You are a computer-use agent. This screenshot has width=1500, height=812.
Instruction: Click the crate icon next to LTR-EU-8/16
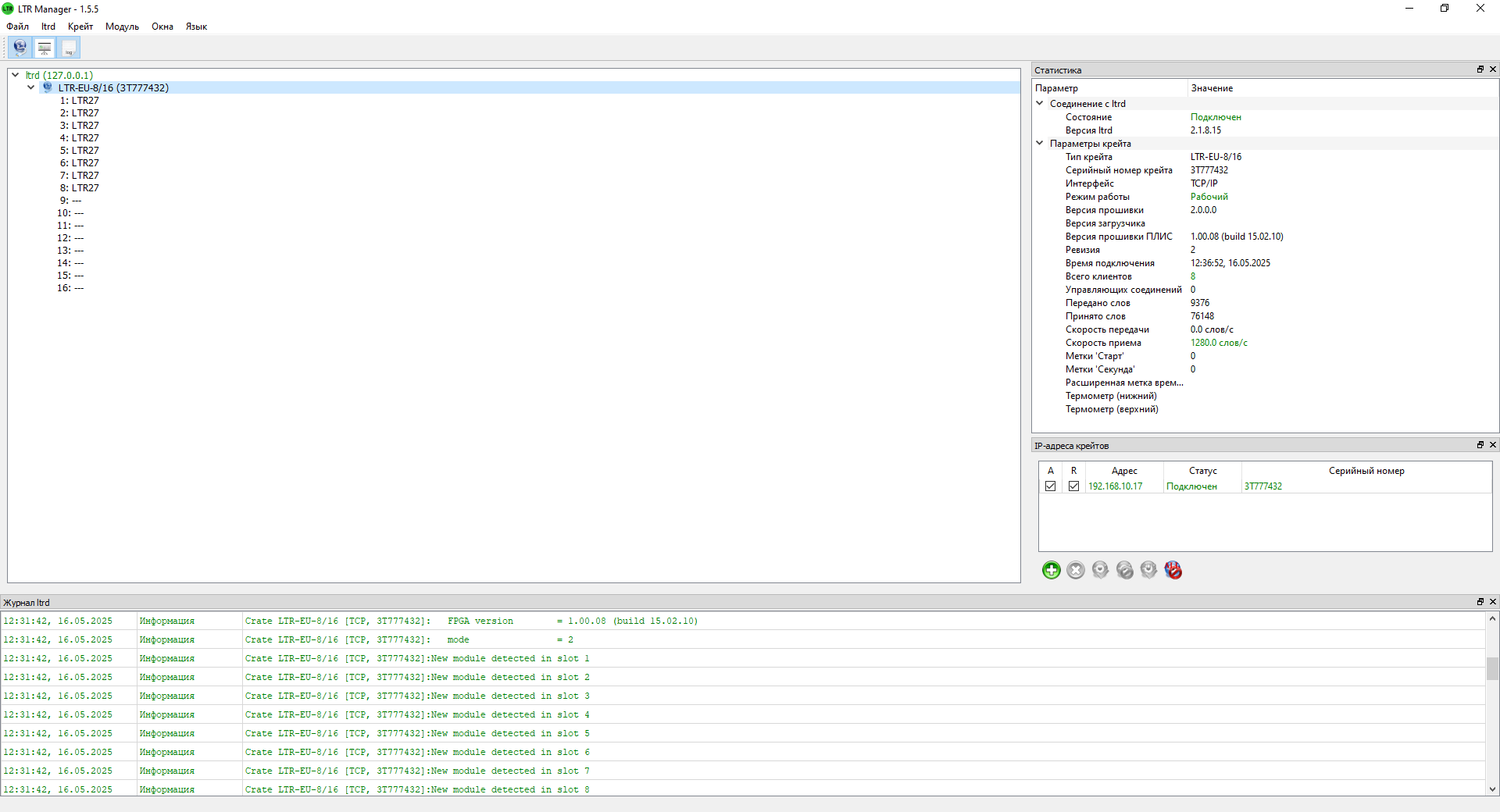coord(48,87)
